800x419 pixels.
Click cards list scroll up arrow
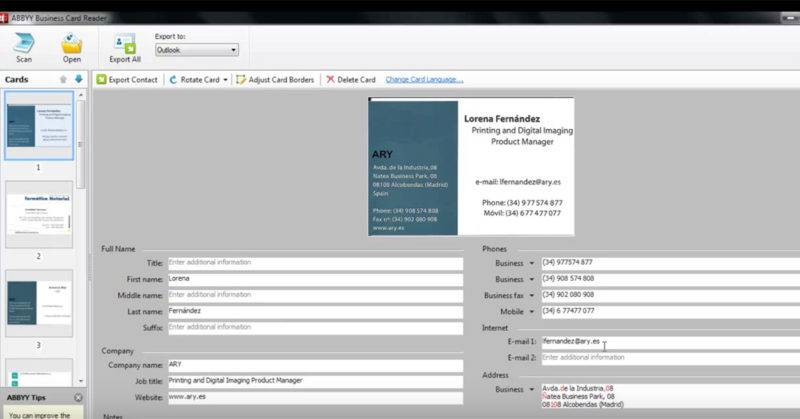[81, 95]
